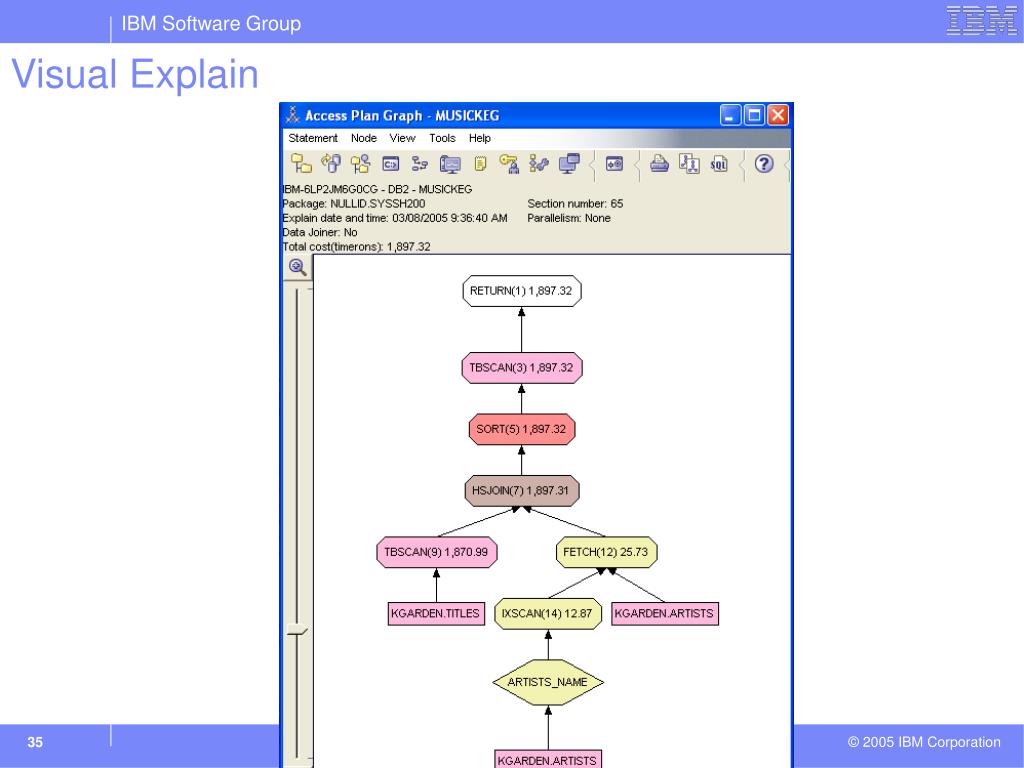Open the Help question mark icon
Image resolution: width=1024 pixels, height=768 pixels.
(763, 163)
